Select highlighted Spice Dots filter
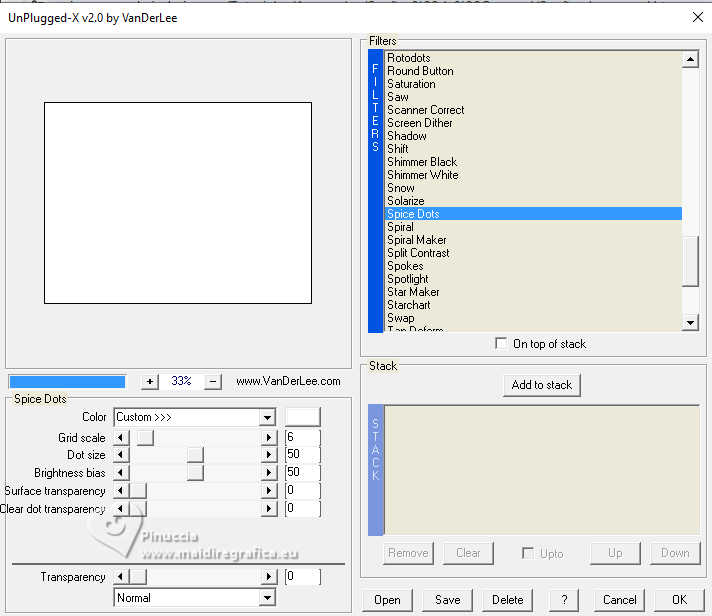This screenshot has height=616, width=712. pyautogui.click(x=534, y=214)
